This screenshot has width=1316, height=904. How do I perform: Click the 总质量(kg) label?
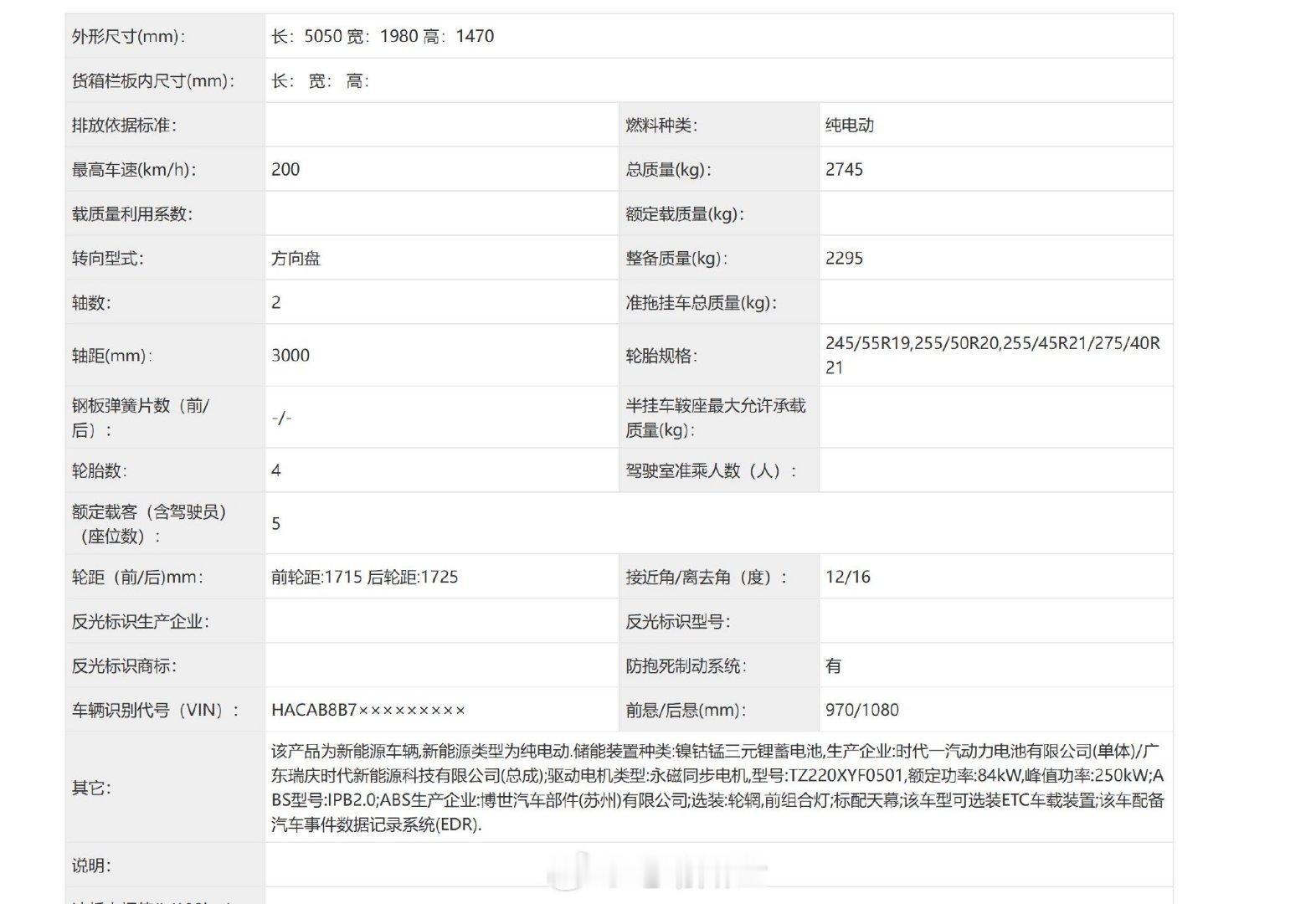coord(668,169)
